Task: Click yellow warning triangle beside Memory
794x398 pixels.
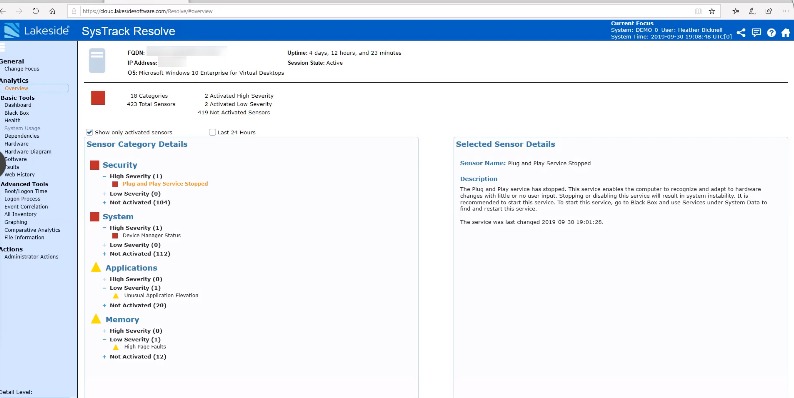Action: (x=96, y=319)
